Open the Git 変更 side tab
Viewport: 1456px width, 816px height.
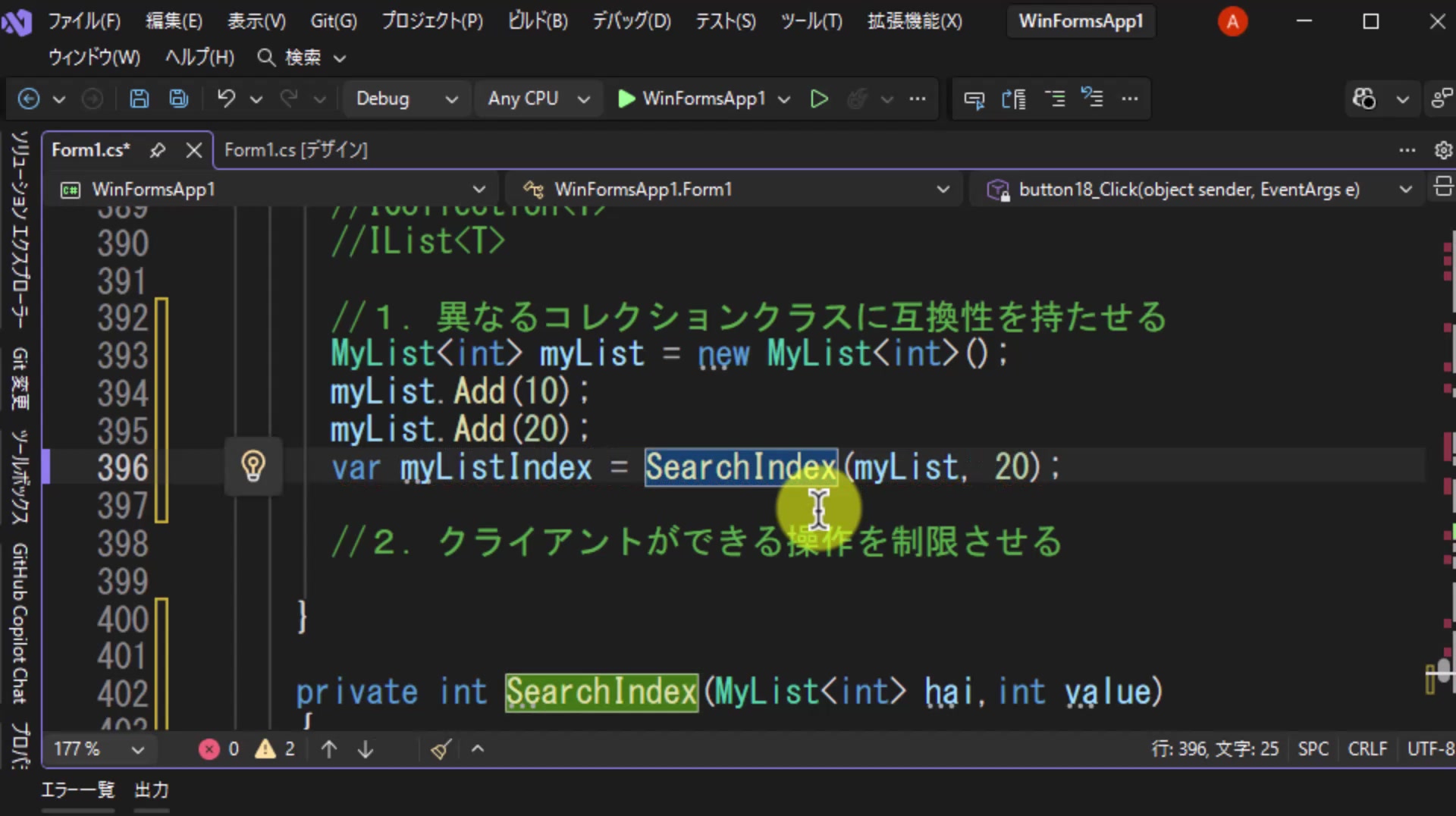[x=20, y=379]
